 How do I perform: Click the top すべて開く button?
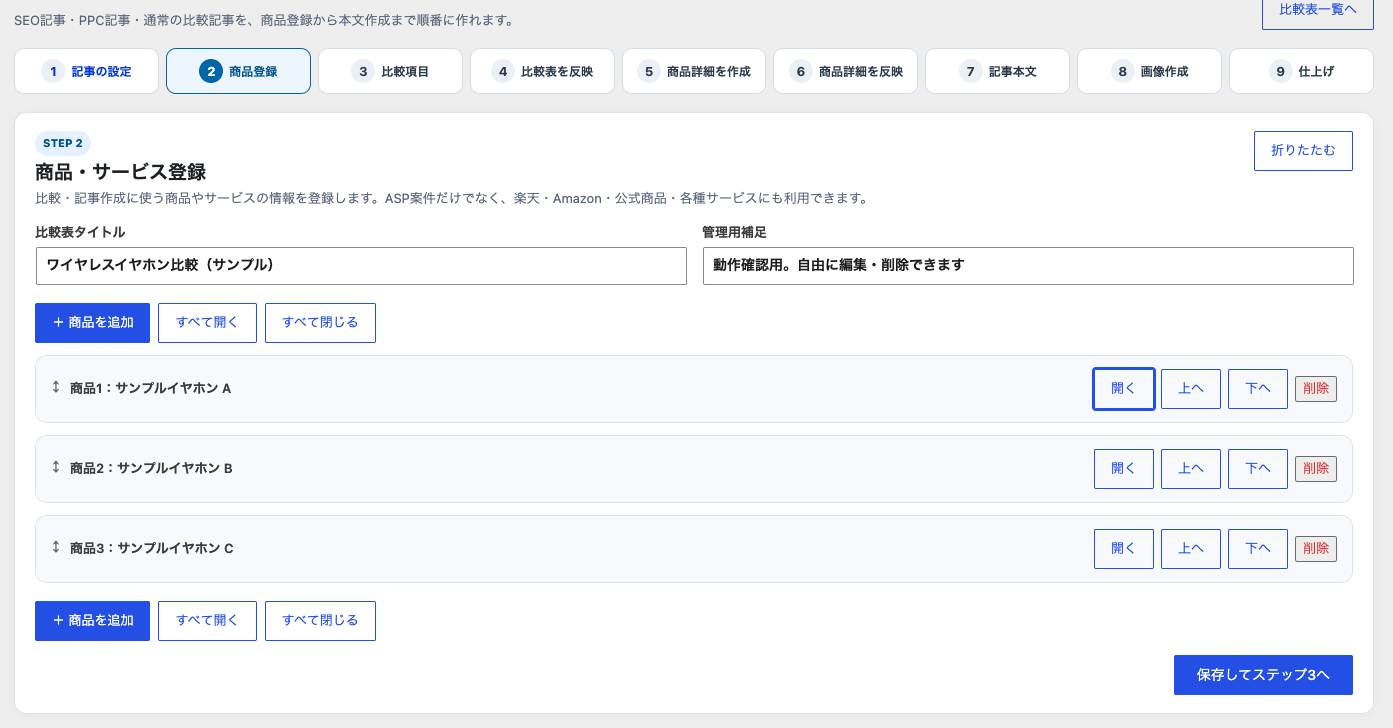click(207, 323)
